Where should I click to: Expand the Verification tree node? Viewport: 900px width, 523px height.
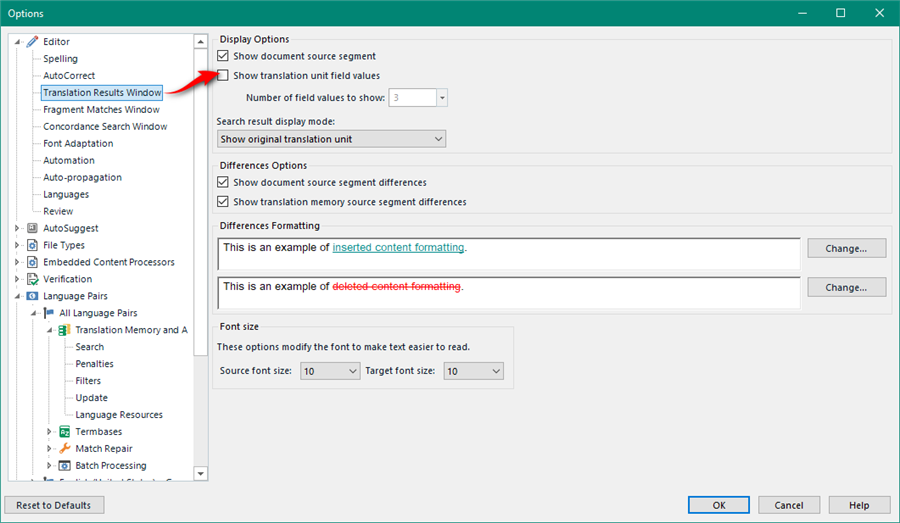17,279
